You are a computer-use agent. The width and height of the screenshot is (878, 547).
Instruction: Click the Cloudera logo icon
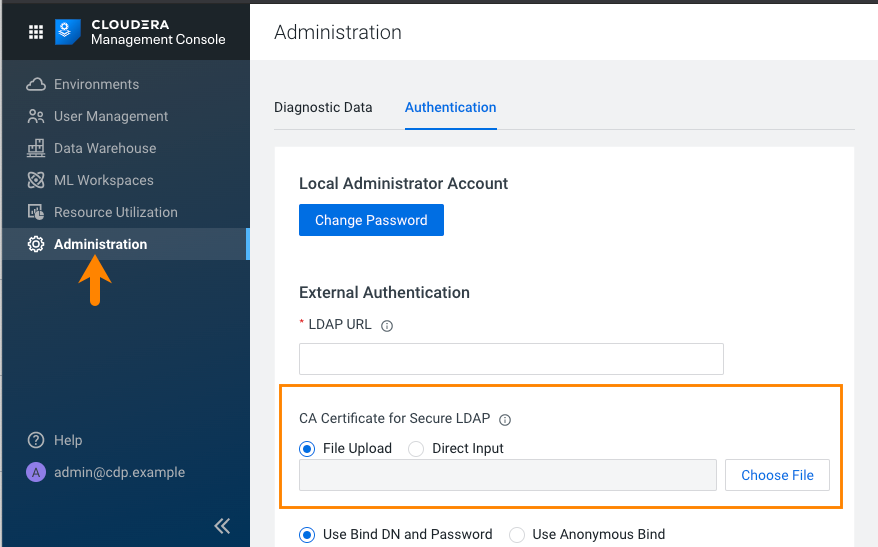pyautogui.click(x=69, y=32)
